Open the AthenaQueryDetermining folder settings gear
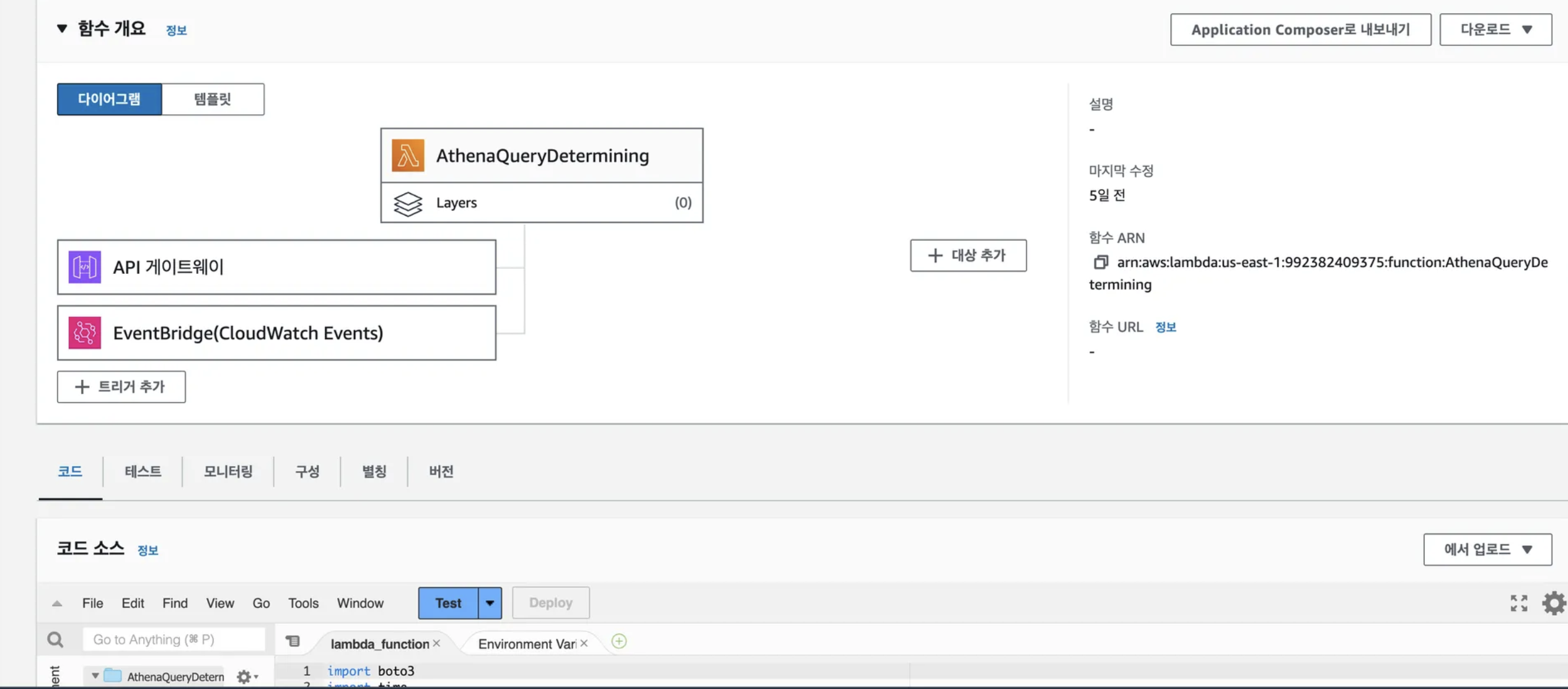 pyautogui.click(x=247, y=677)
